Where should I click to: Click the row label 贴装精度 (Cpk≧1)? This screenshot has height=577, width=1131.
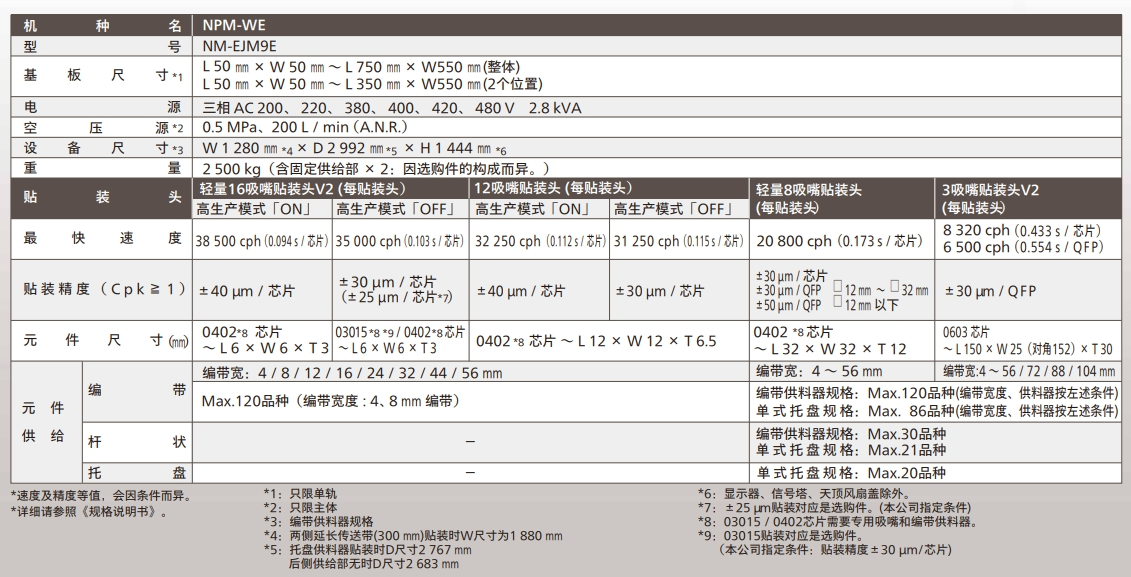coord(105,290)
